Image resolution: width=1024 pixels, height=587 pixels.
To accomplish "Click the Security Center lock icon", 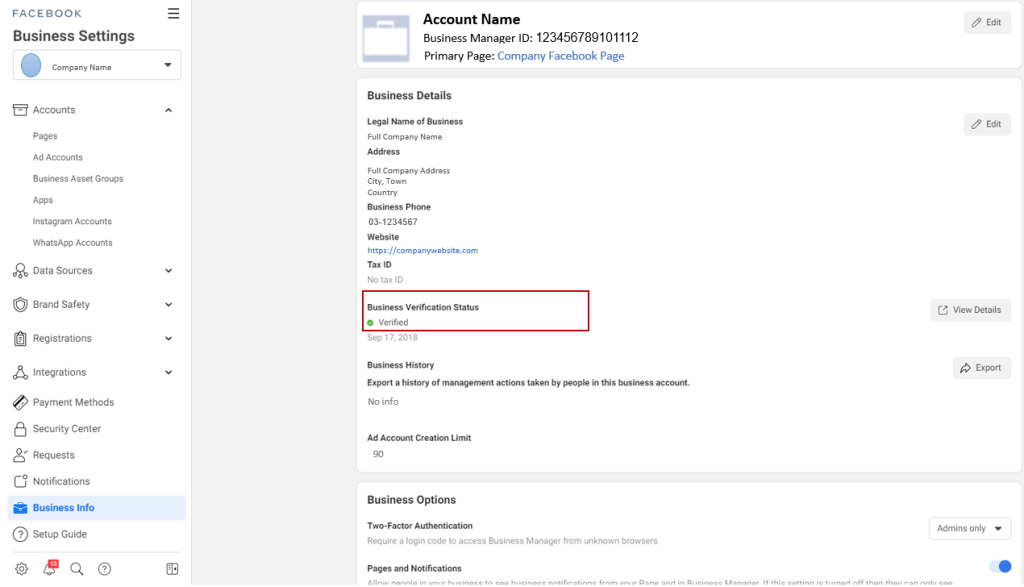I will click(x=20, y=428).
